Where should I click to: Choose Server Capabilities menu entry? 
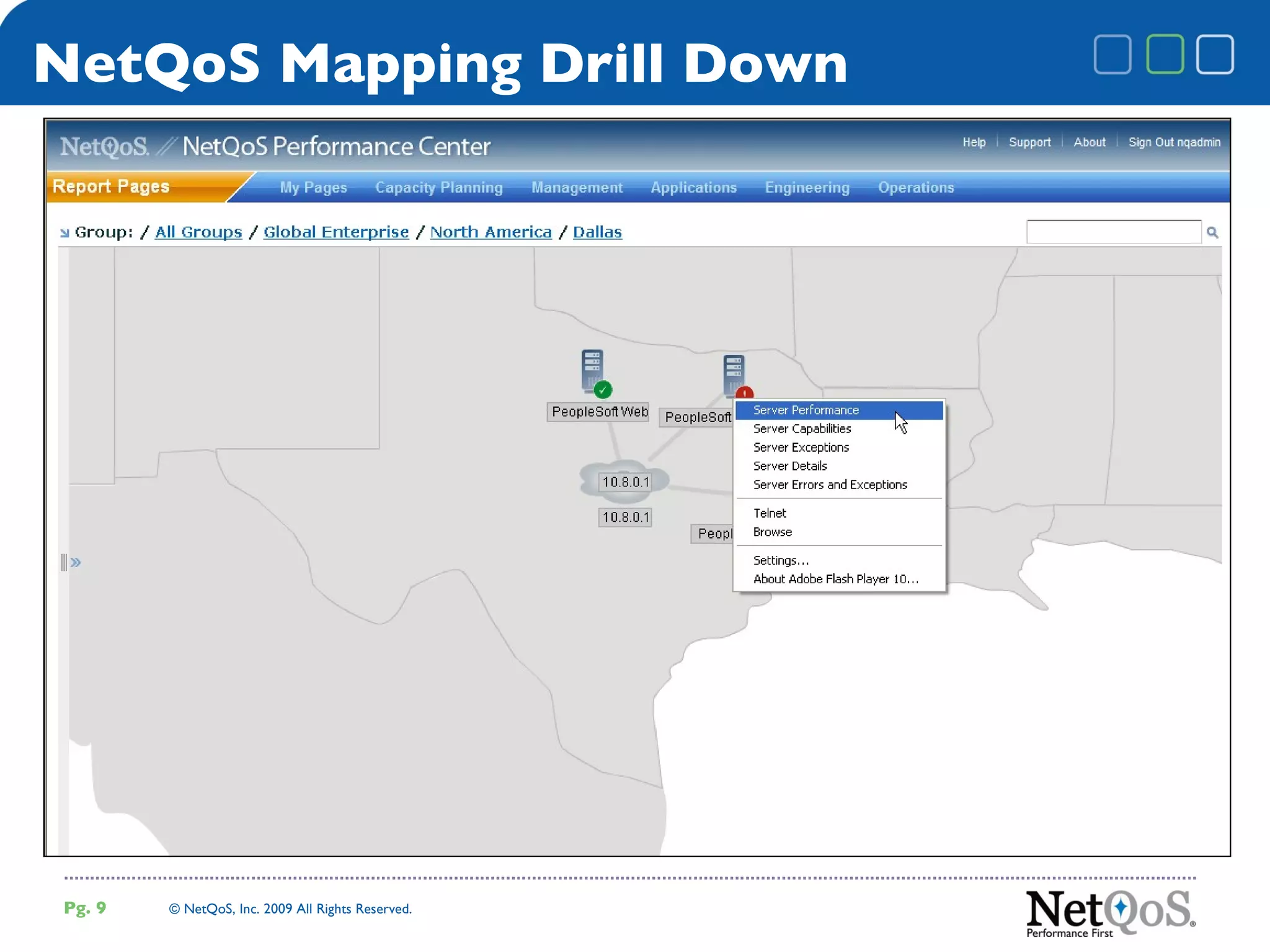[802, 429]
